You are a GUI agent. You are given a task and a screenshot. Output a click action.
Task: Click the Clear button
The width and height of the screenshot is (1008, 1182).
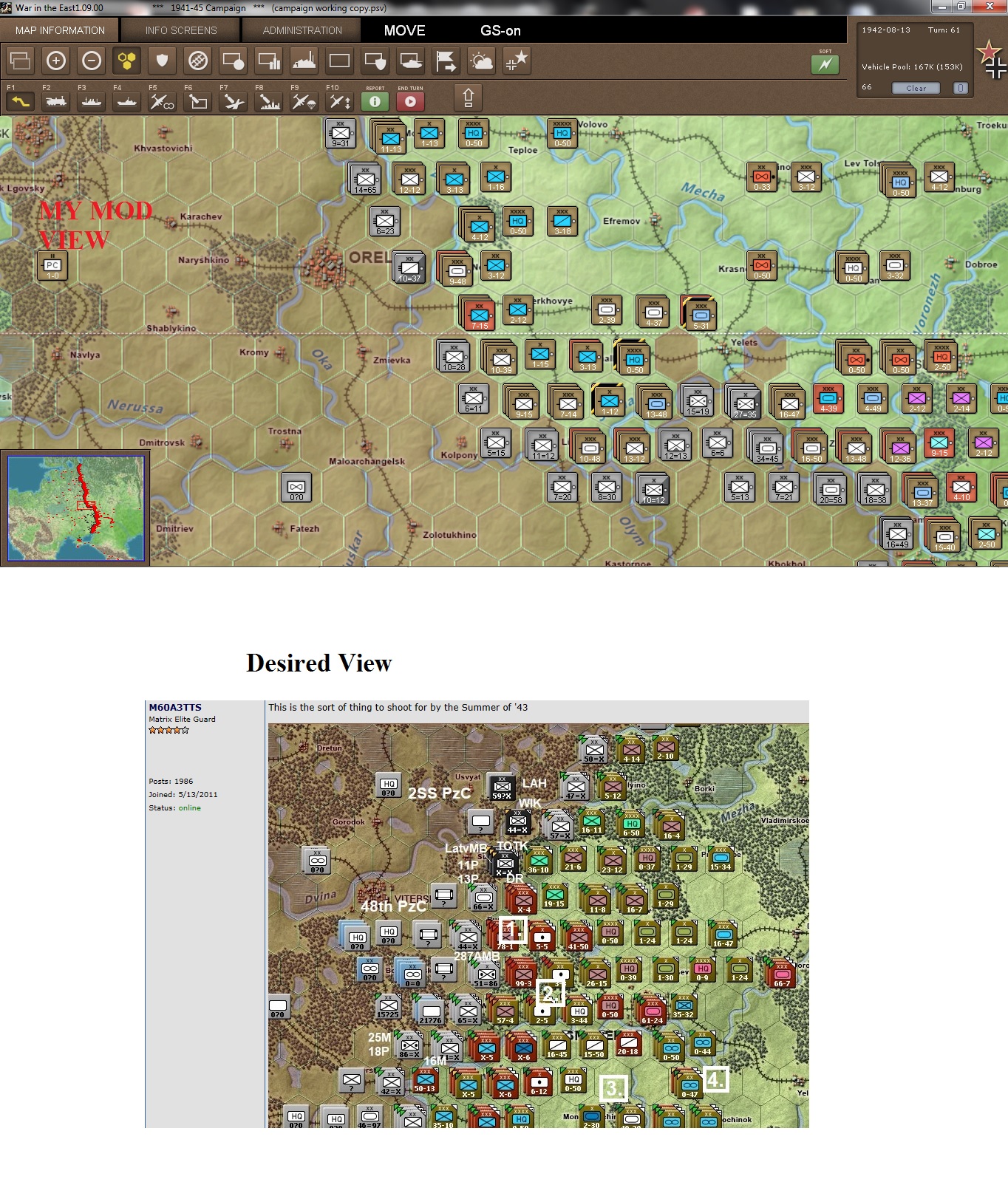tap(916, 88)
